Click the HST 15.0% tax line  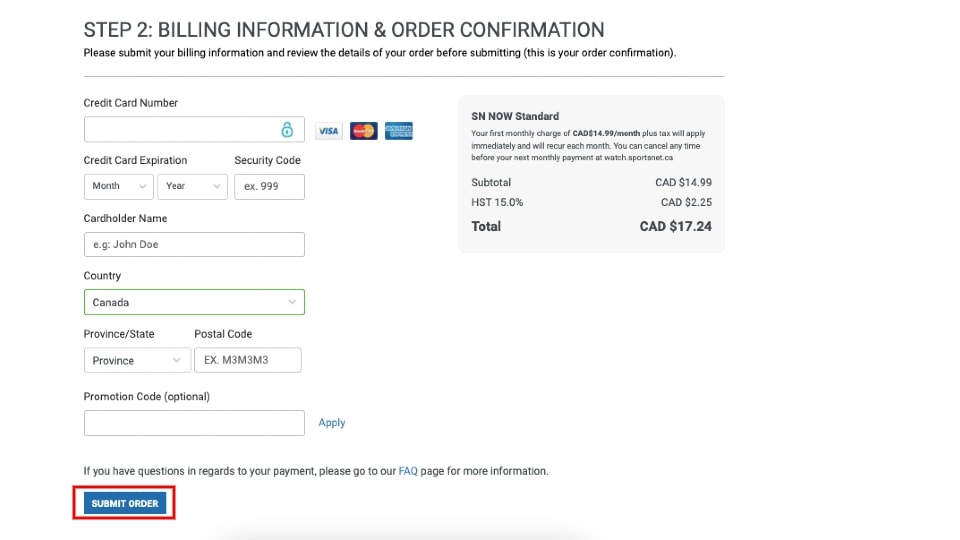[x=497, y=203]
